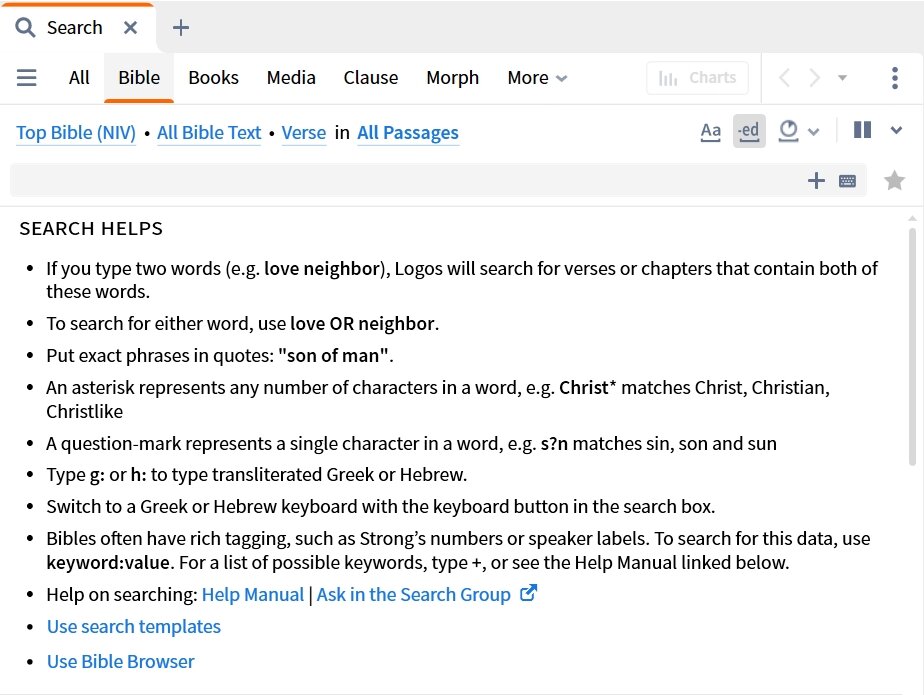924x695 pixels.
Task: Open Ask in the Search Group link
Action: [414, 595]
